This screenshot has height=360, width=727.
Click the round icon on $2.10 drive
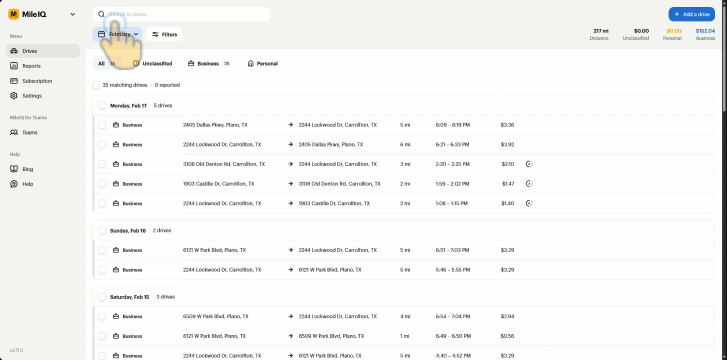click(529, 164)
